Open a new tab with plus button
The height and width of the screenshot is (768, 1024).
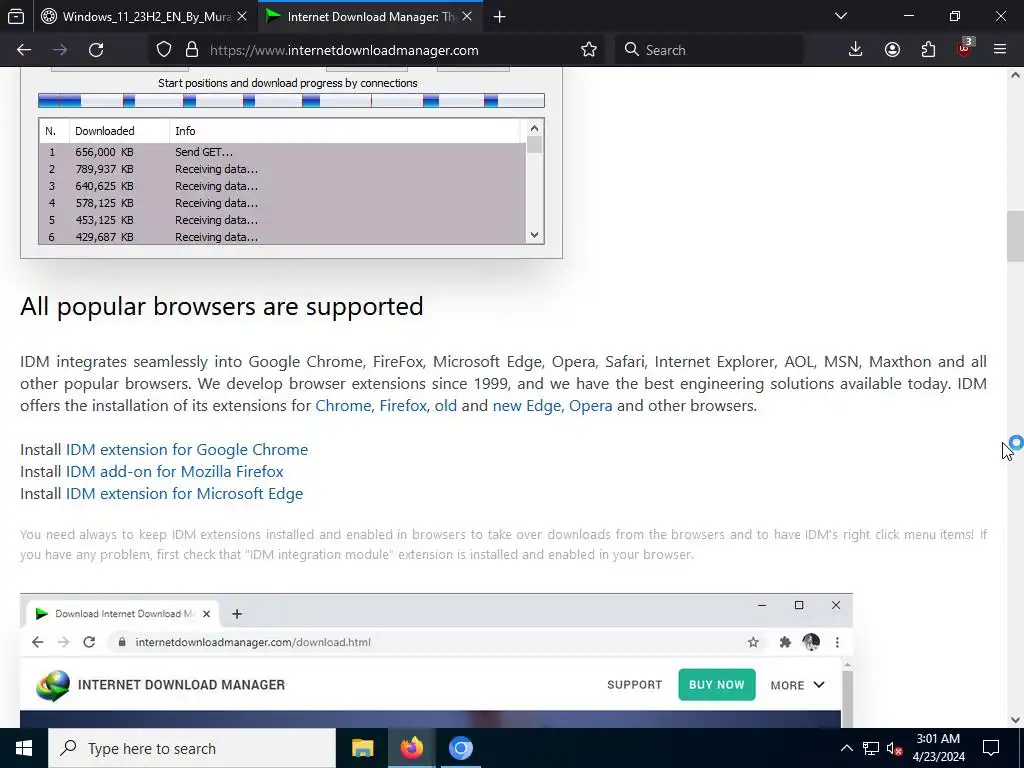point(500,17)
